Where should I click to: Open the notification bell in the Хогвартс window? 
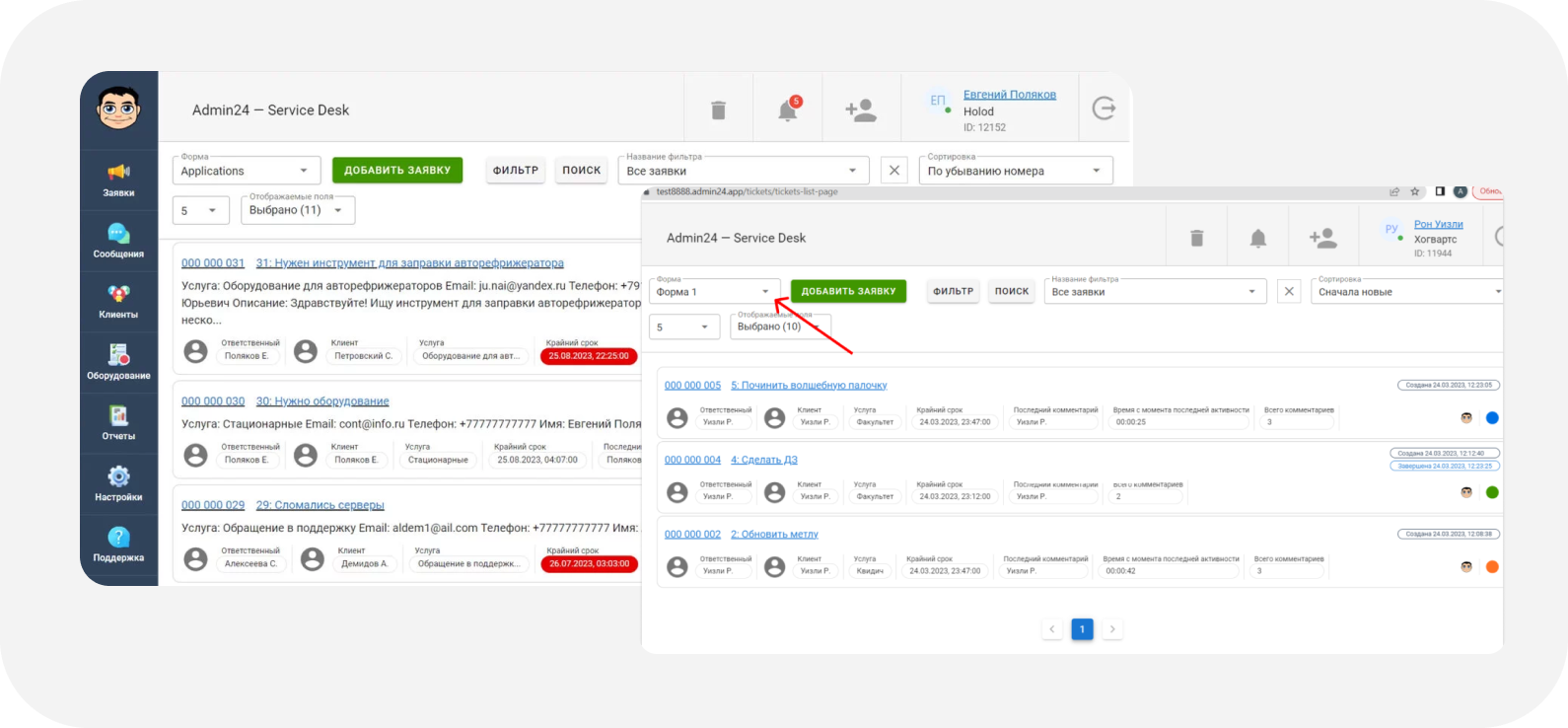1258,238
